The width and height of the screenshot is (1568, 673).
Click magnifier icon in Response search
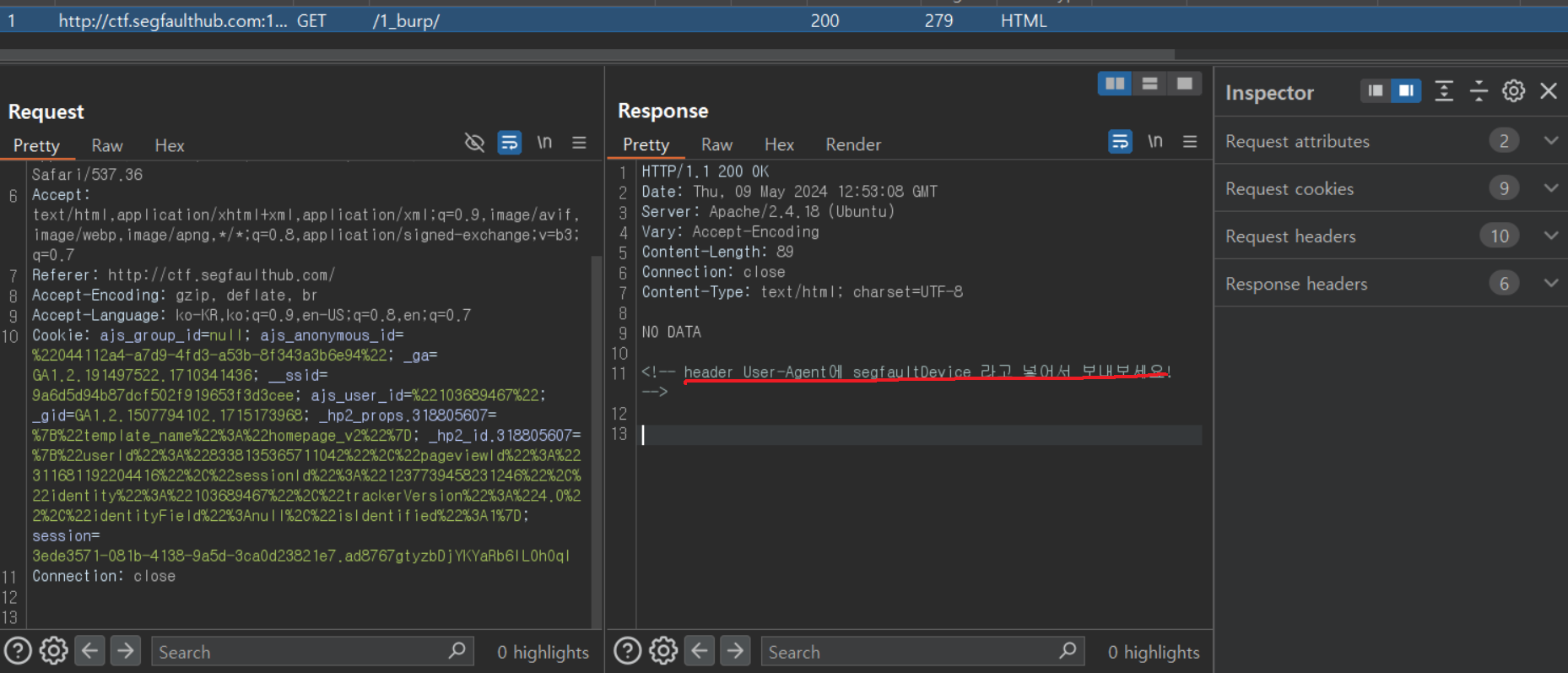(1067, 651)
